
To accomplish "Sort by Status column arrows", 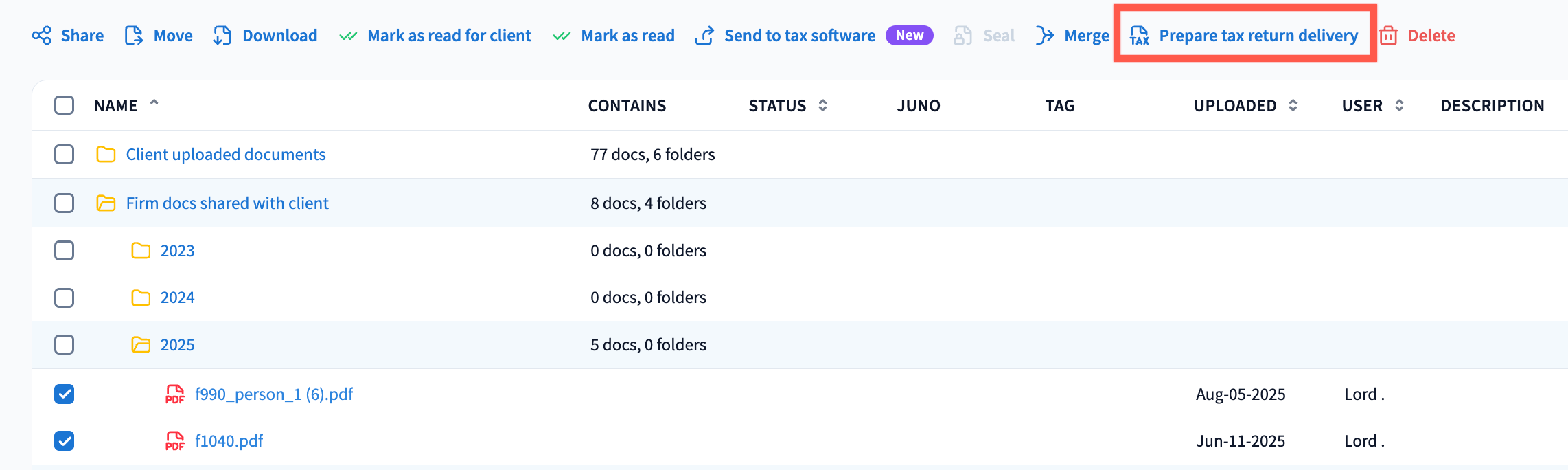I will [822, 105].
